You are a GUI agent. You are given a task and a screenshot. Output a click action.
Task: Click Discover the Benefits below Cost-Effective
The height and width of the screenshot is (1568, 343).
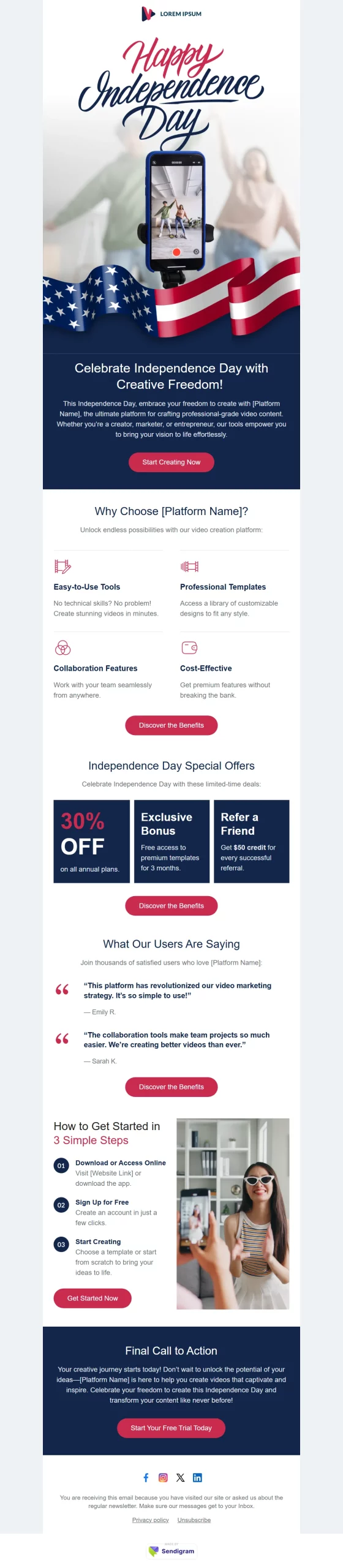point(171,725)
